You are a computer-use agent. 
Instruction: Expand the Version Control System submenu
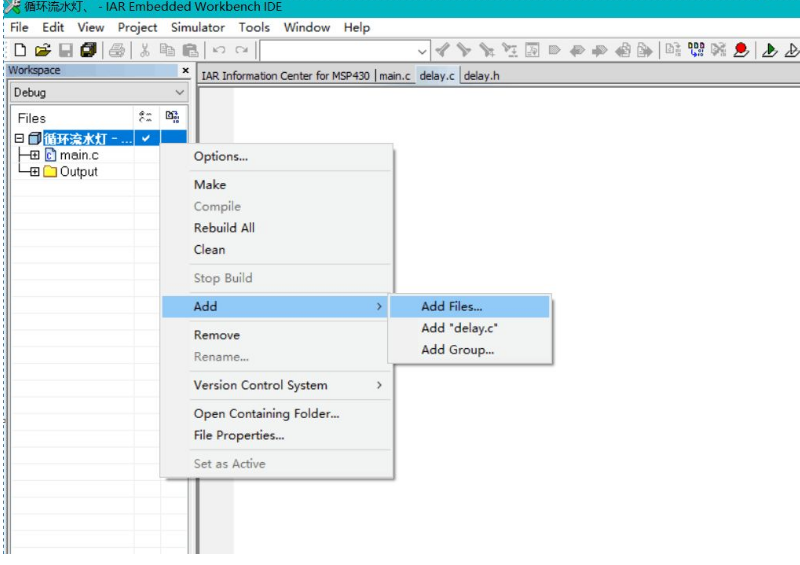(x=379, y=385)
